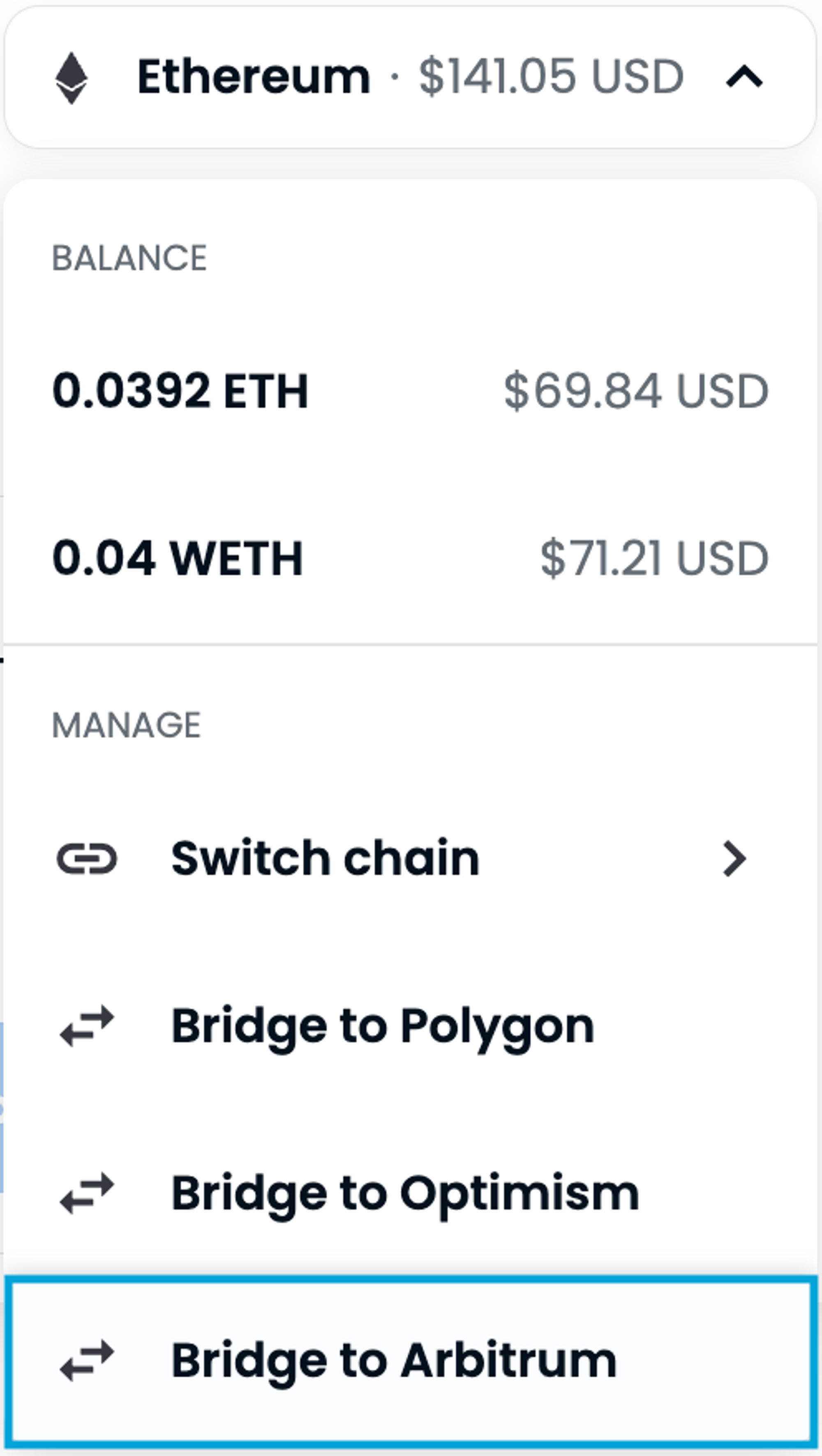The width and height of the screenshot is (822, 1456).
Task: Click the BALANCE section heading
Action: point(129,258)
